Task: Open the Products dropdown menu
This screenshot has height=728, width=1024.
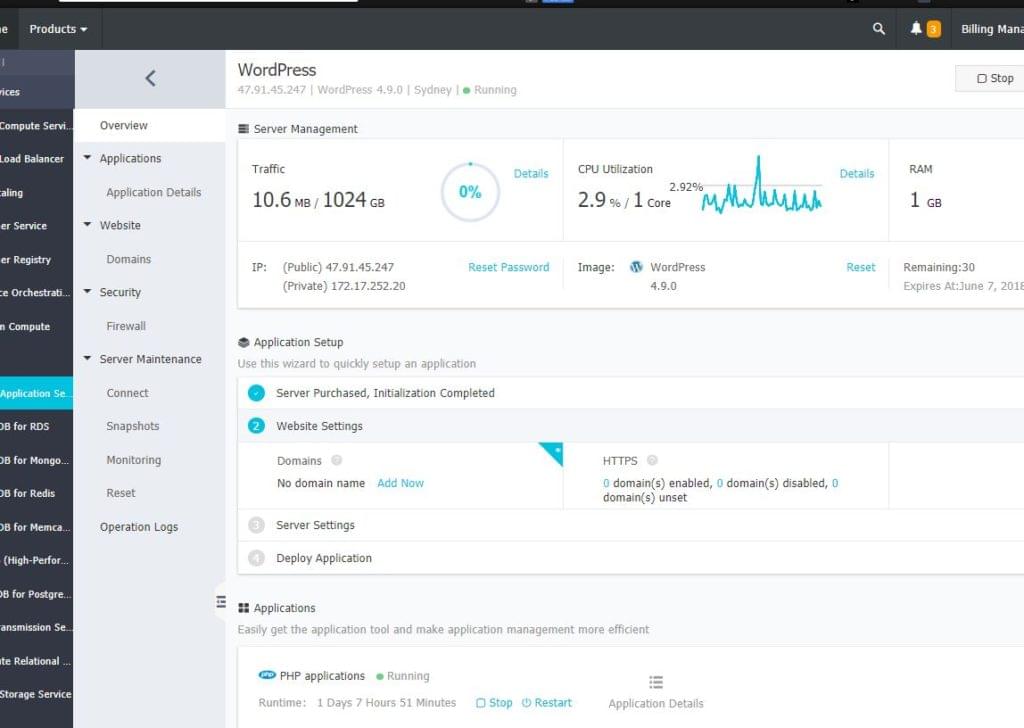Action: [x=57, y=29]
